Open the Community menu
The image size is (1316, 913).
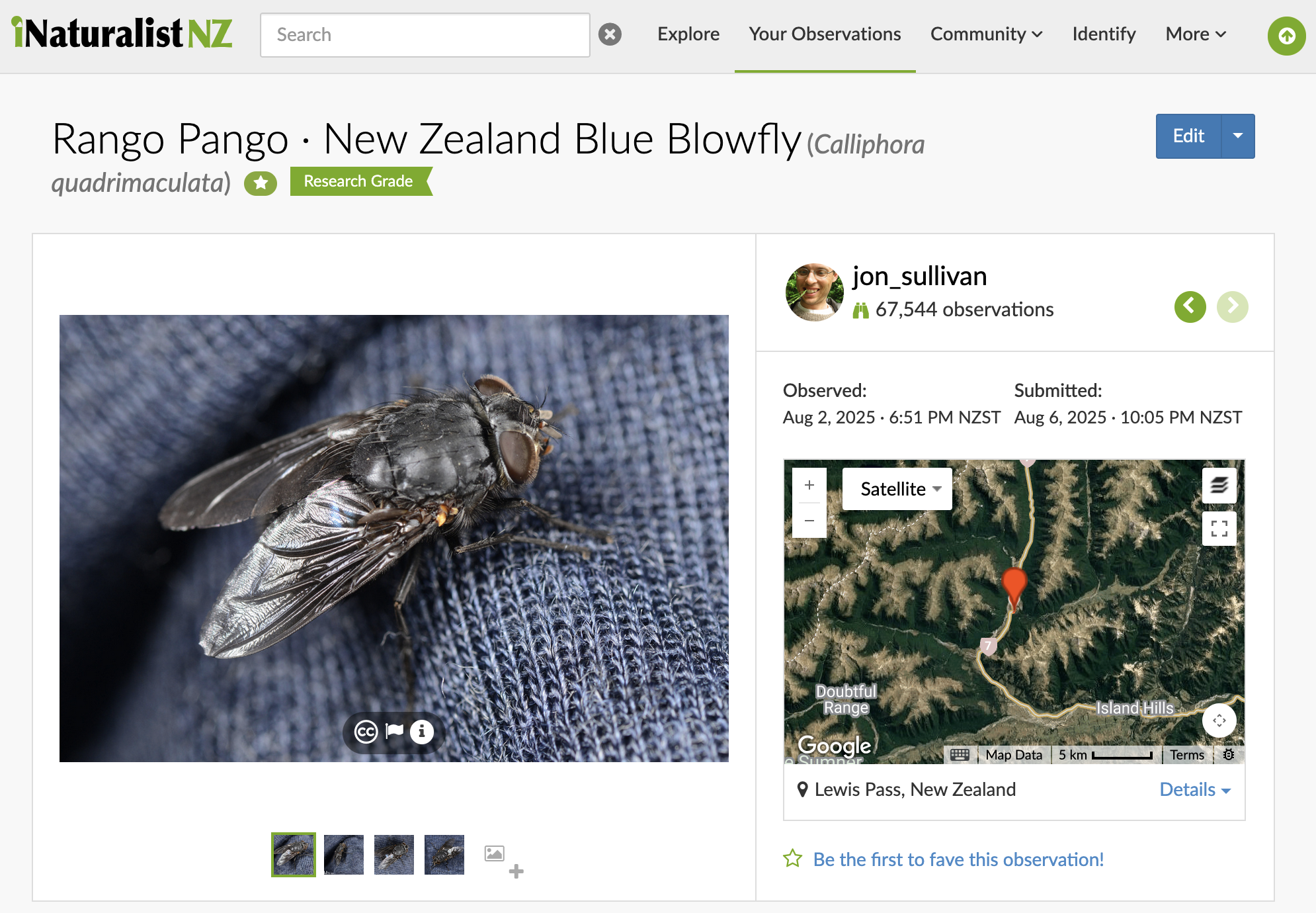(x=986, y=34)
